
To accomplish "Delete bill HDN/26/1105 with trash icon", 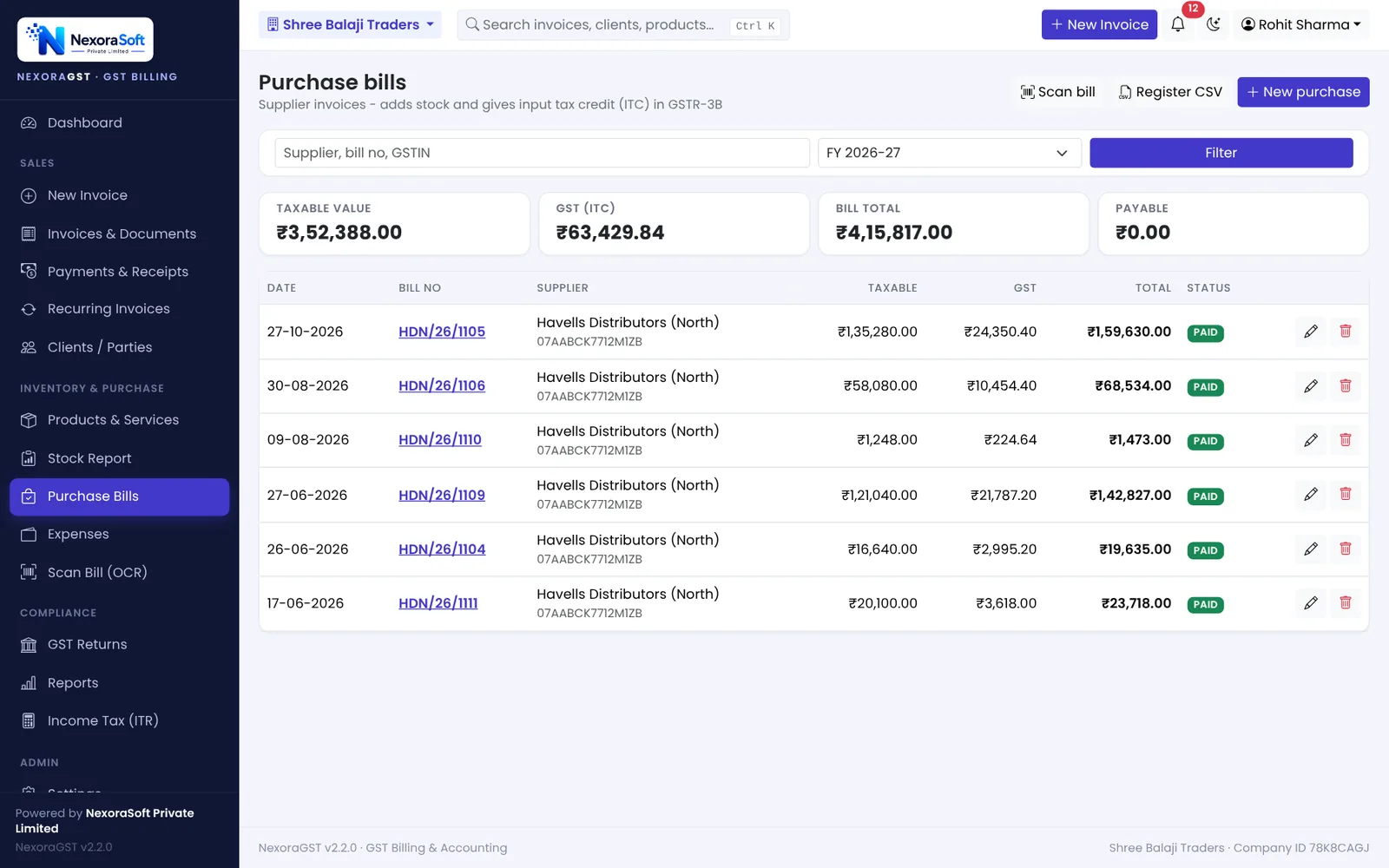I will pos(1346,332).
